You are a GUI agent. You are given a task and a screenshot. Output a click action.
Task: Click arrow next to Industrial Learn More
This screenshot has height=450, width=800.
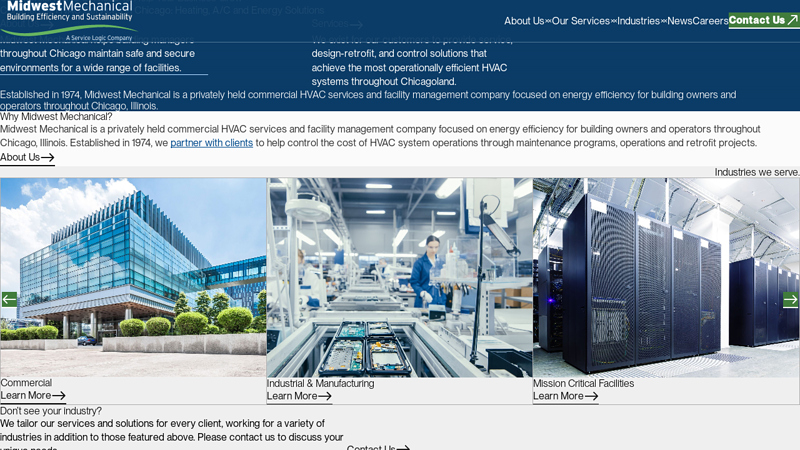pyautogui.click(x=325, y=396)
